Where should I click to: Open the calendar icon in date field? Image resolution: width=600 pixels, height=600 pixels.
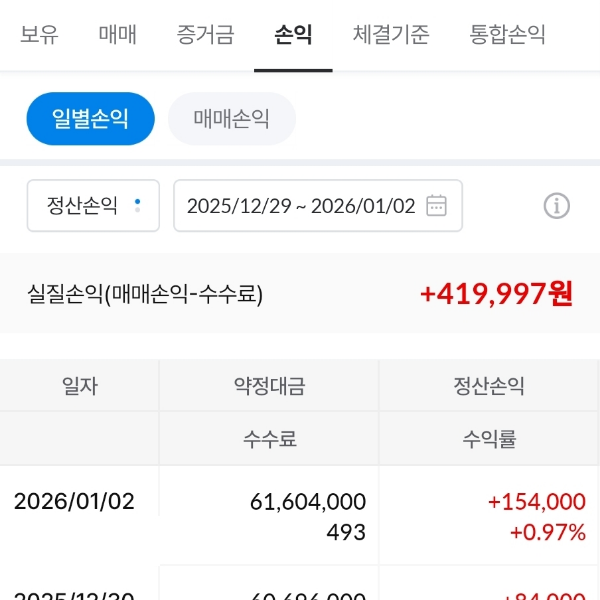tap(436, 206)
